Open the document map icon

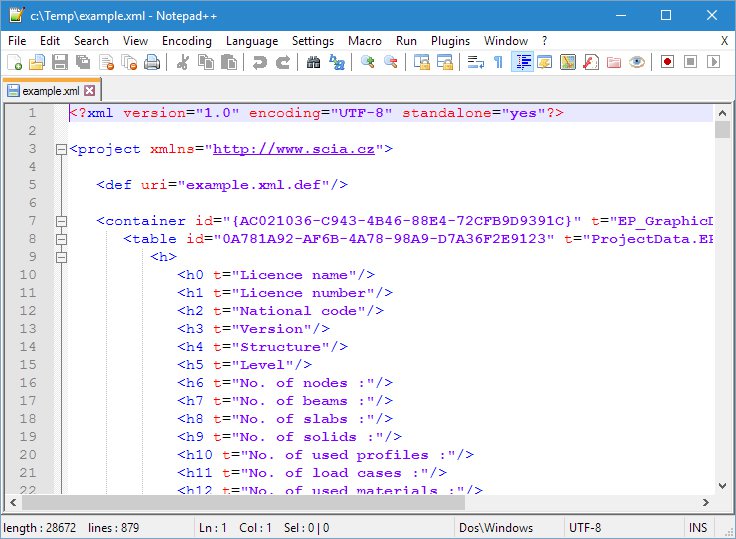(567, 62)
